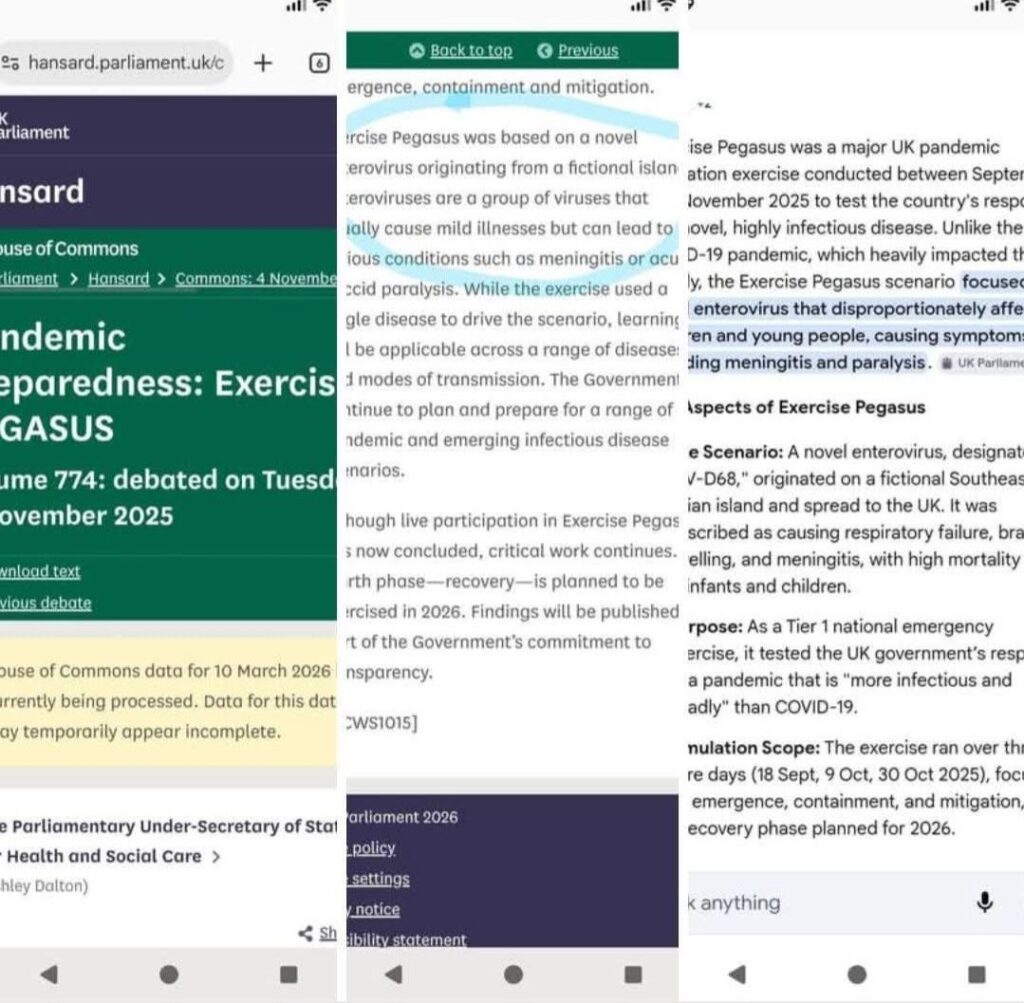The image size is (1024, 1003).
Task: Tap the microphone icon in ask box
Action: tap(985, 903)
